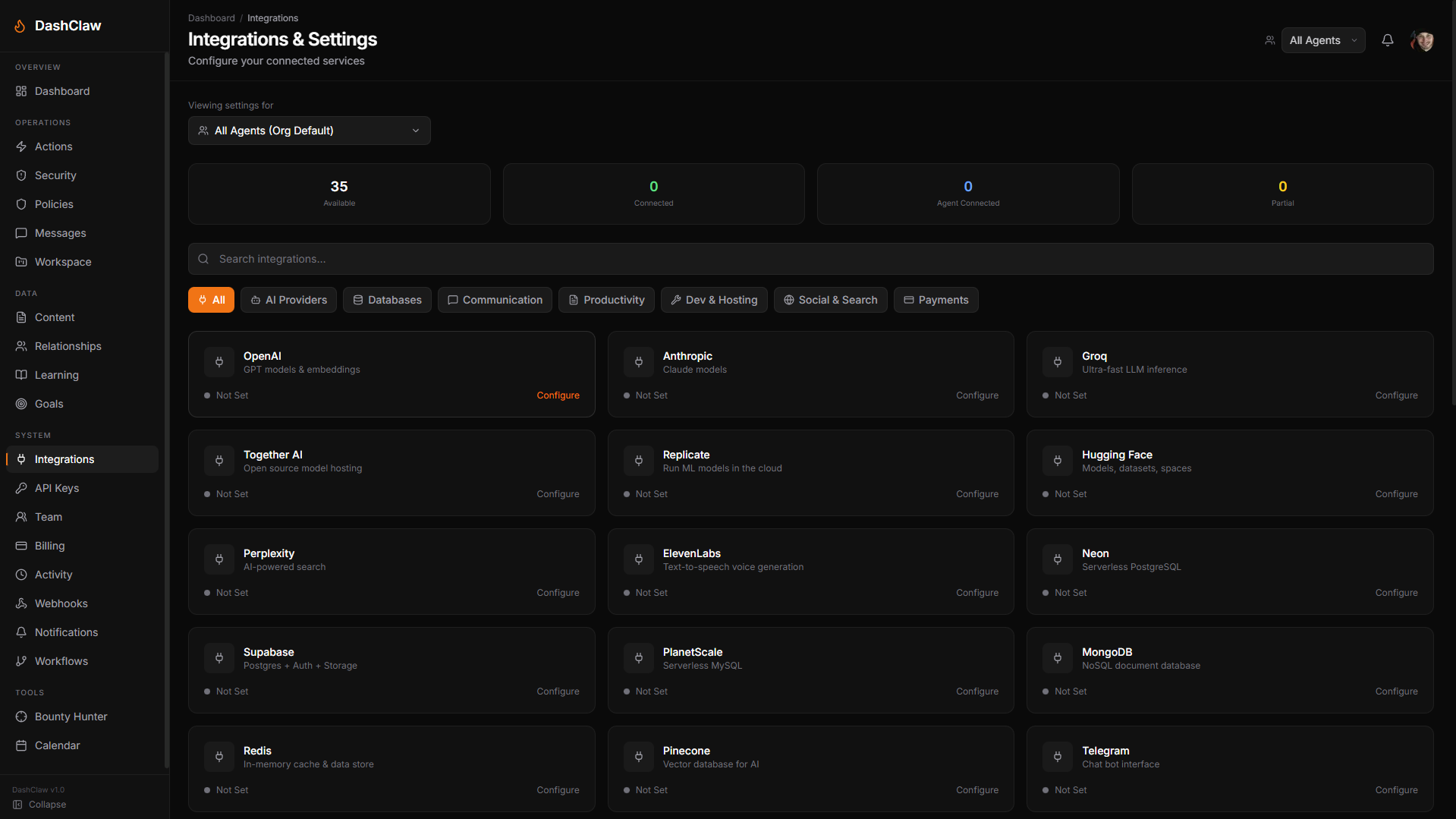Filter by AI Providers

click(288, 300)
